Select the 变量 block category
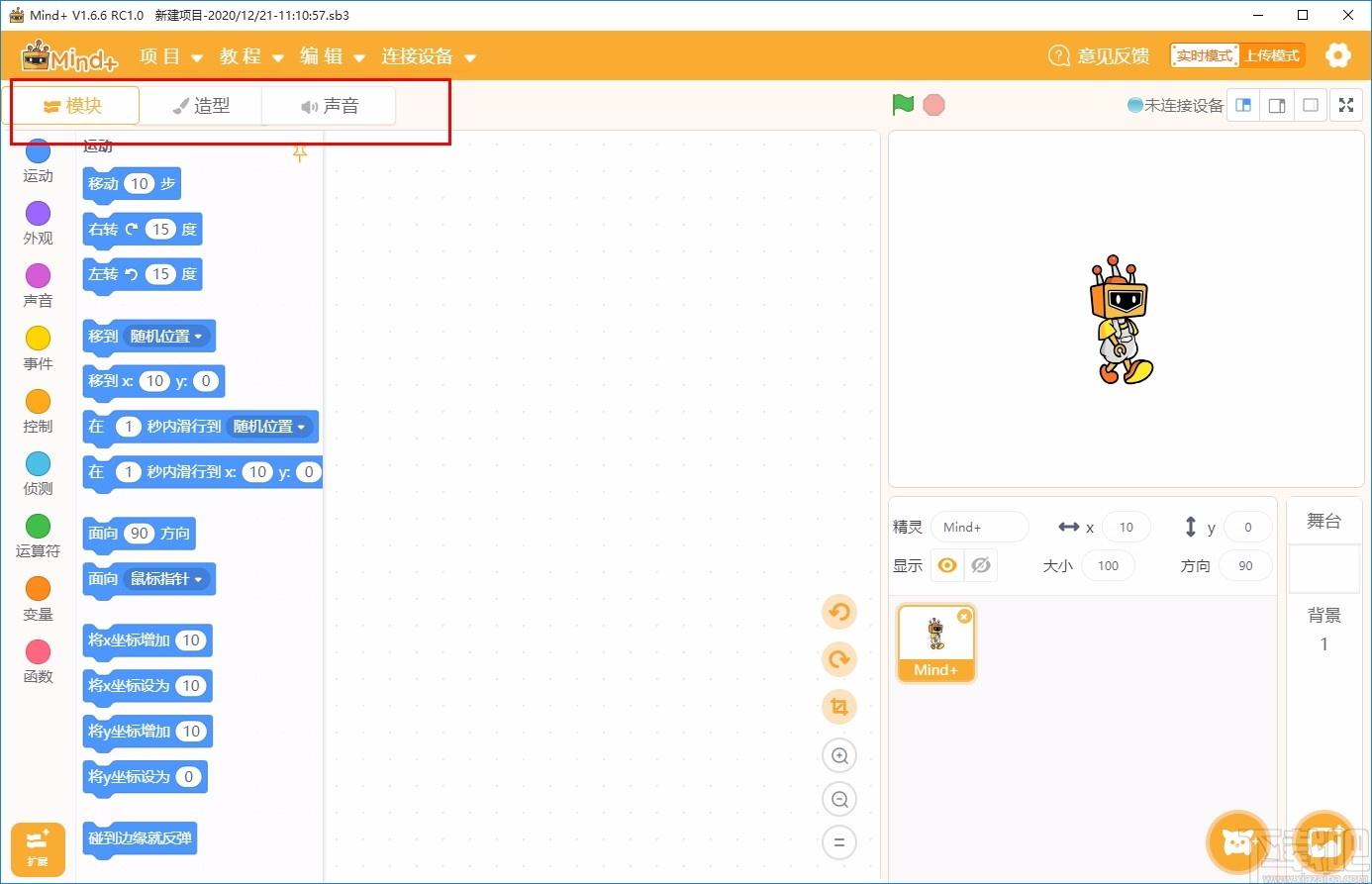1372x884 pixels. point(38,599)
